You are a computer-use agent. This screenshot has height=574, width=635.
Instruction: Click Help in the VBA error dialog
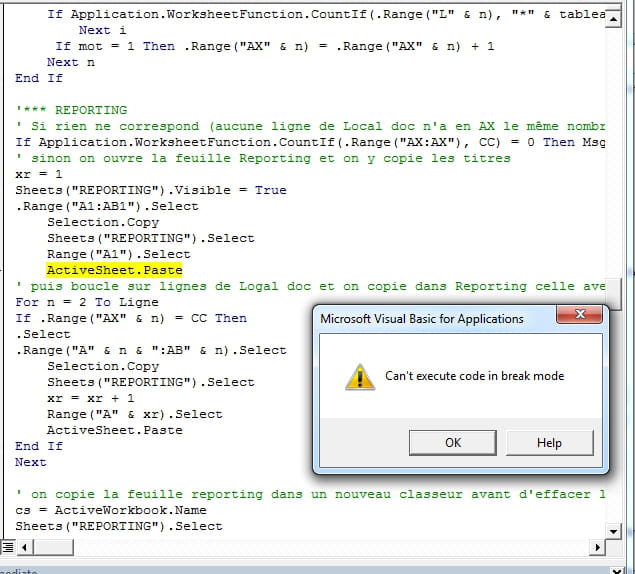[550, 443]
